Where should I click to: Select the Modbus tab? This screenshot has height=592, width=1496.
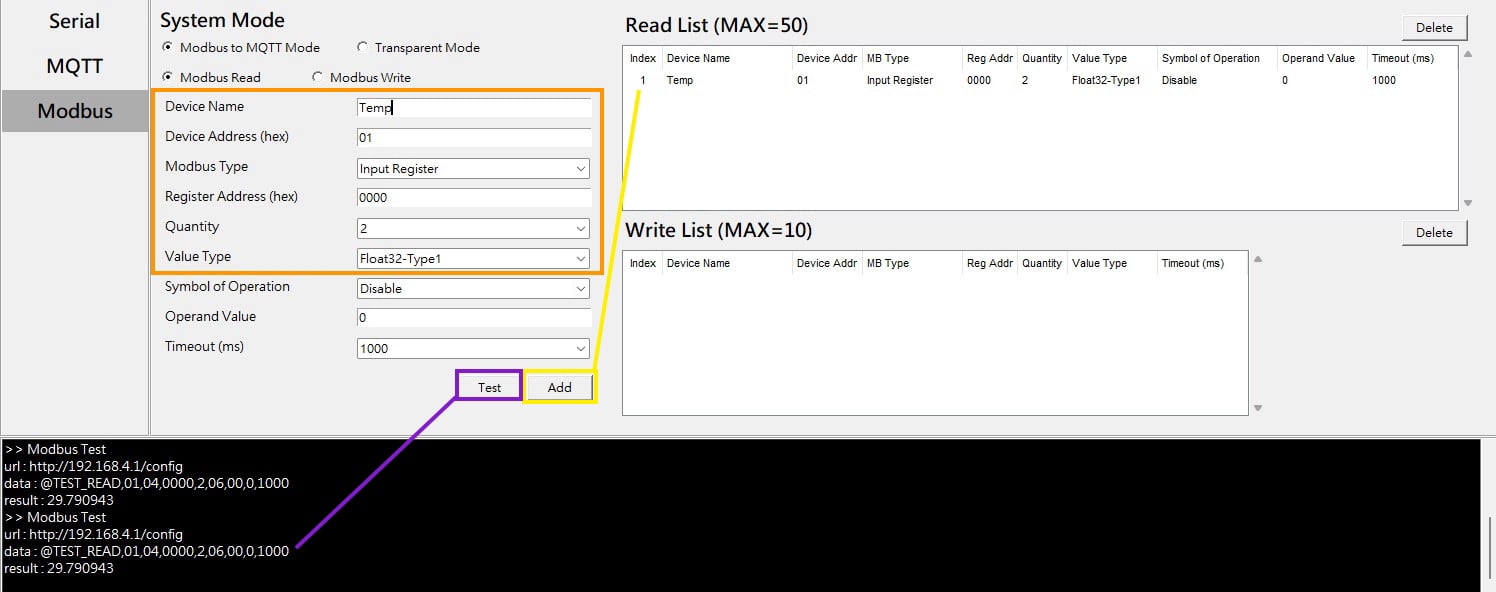tap(75, 111)
